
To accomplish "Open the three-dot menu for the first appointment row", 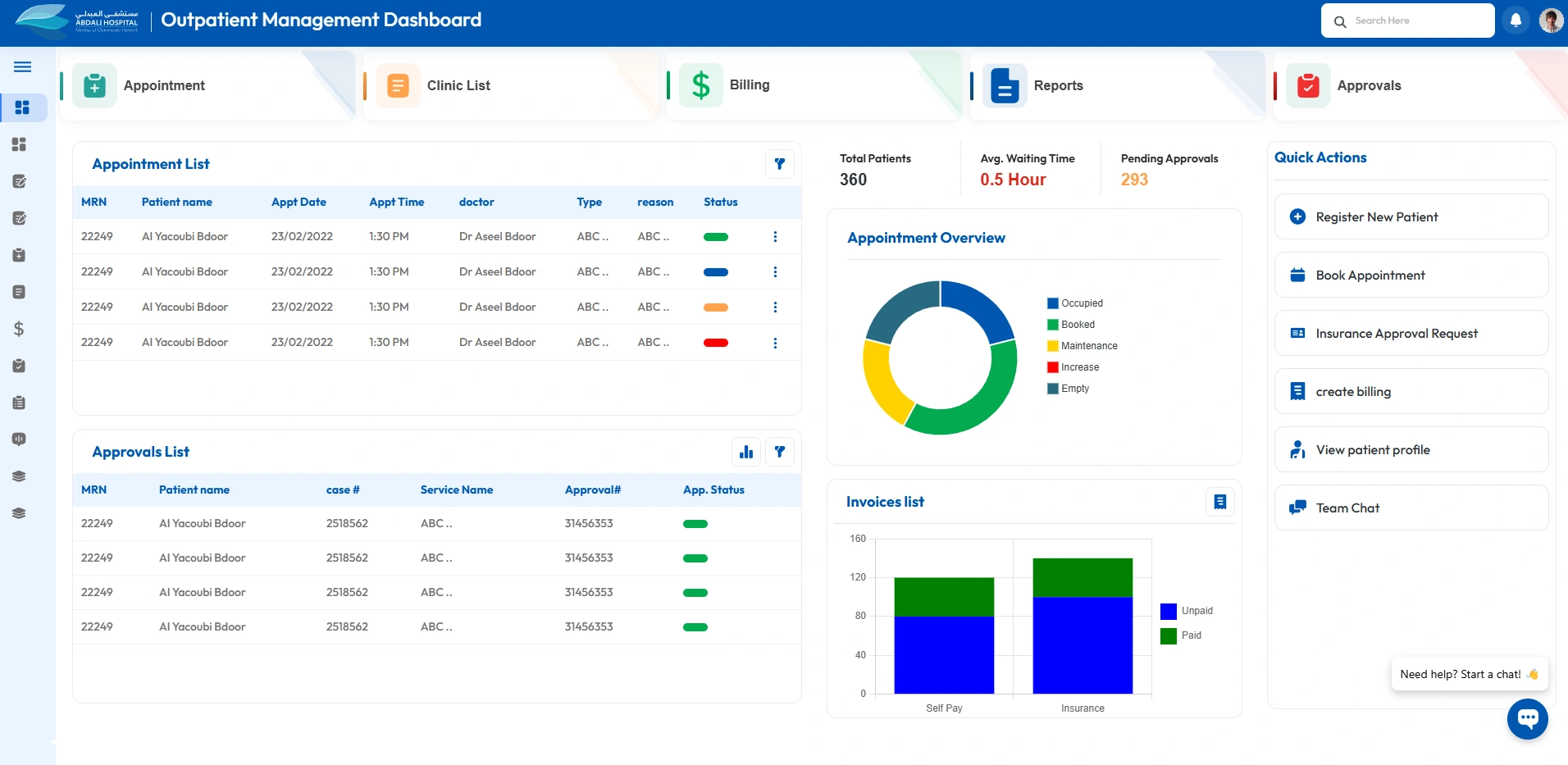I will tap(775, 237).
